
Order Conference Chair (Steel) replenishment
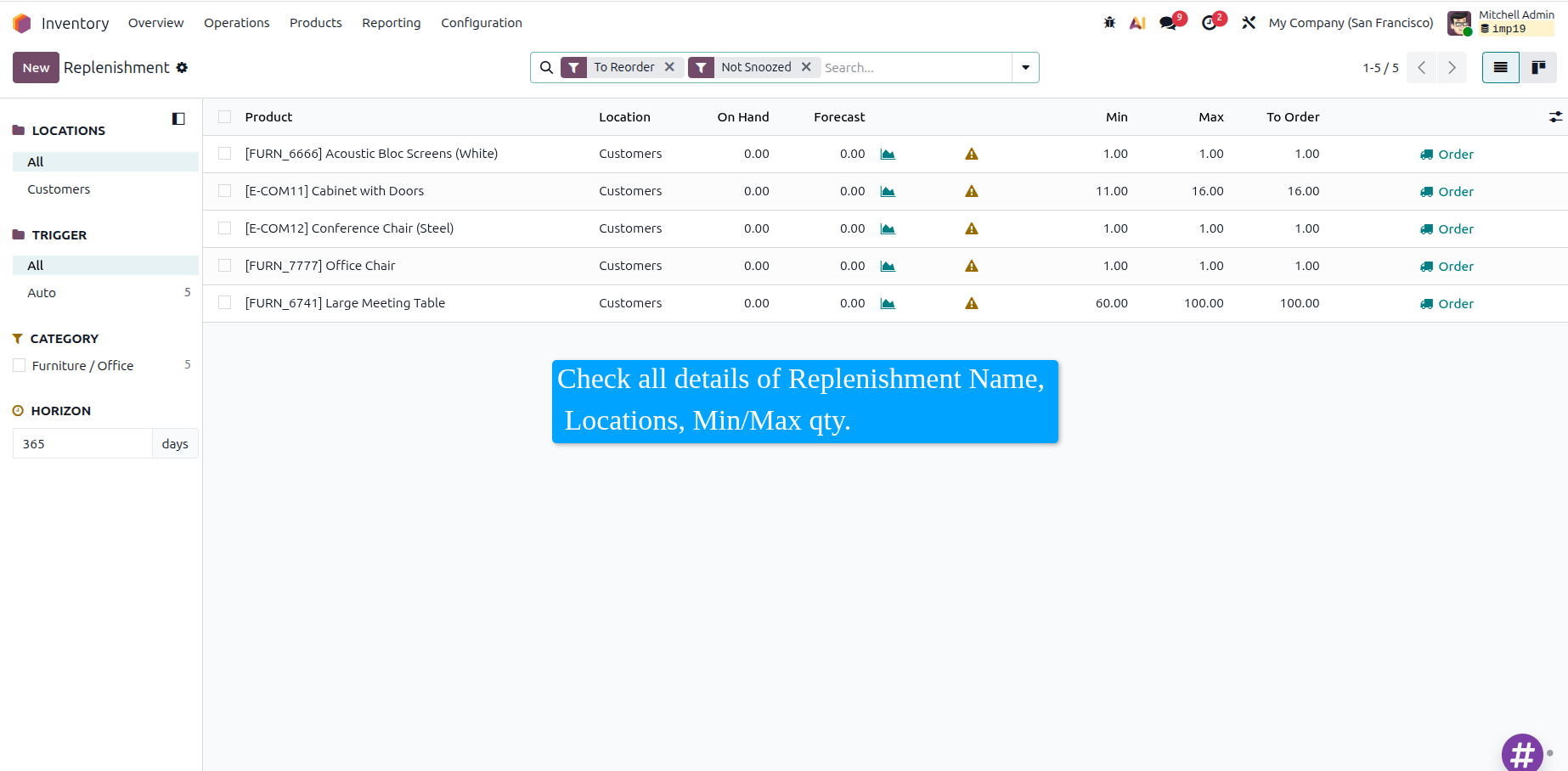(x=1447, y=228)
